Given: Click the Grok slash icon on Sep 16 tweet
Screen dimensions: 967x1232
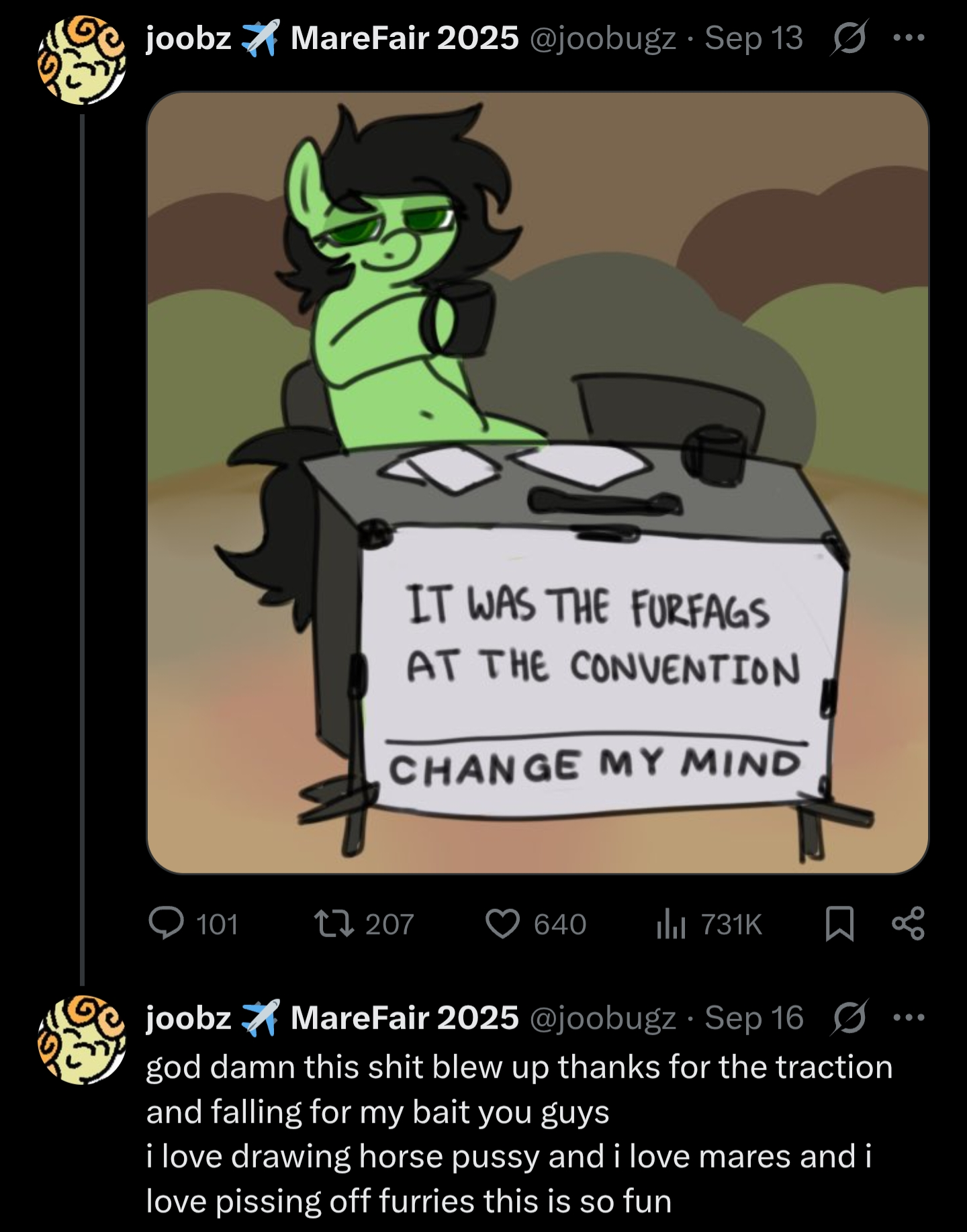Looking at the screenshot, I should pos(849,1018).
